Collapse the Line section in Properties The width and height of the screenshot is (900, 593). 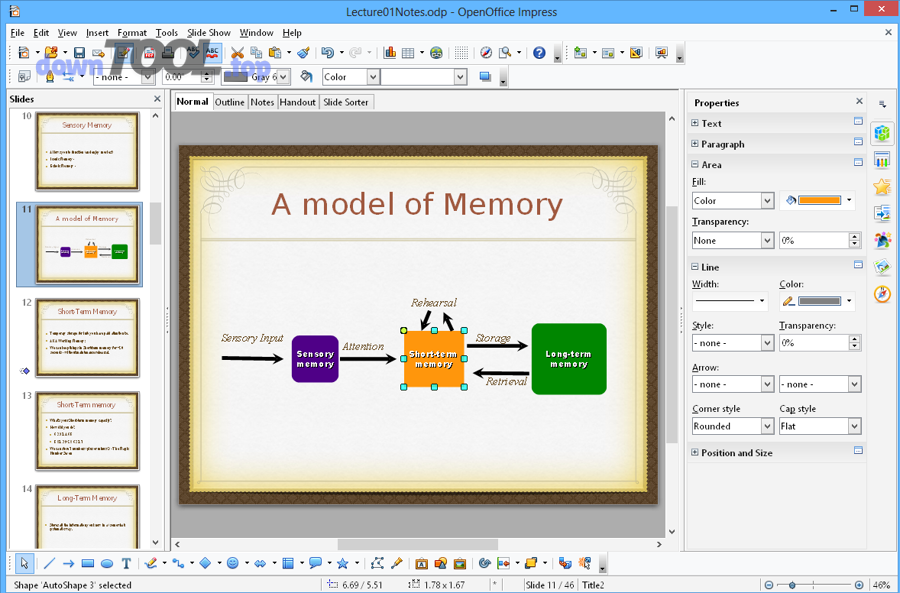point(695,267)
